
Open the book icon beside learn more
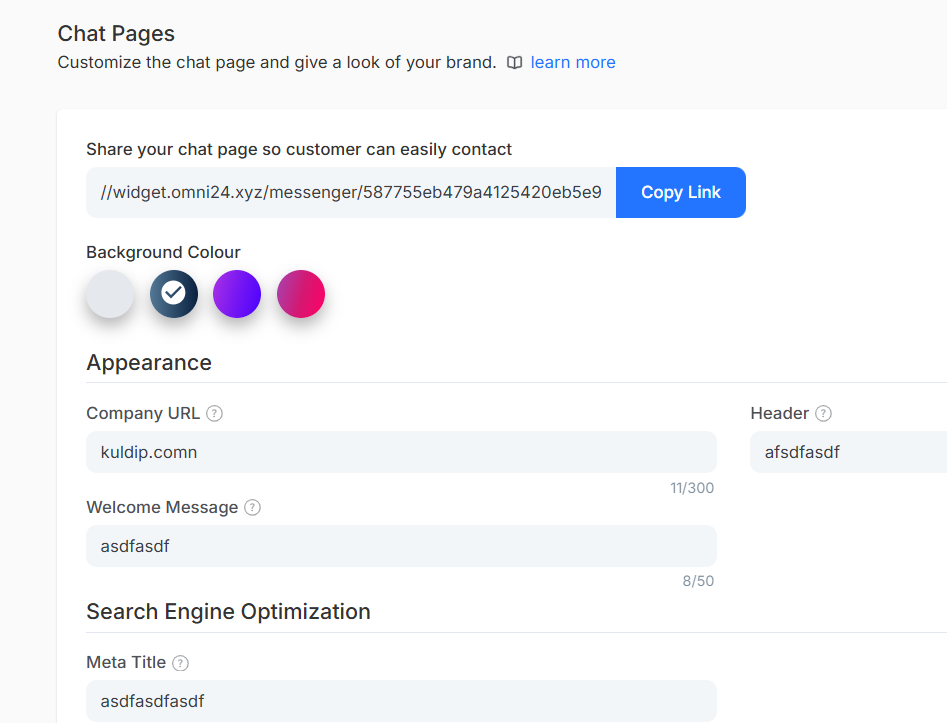tap(514, 63)
